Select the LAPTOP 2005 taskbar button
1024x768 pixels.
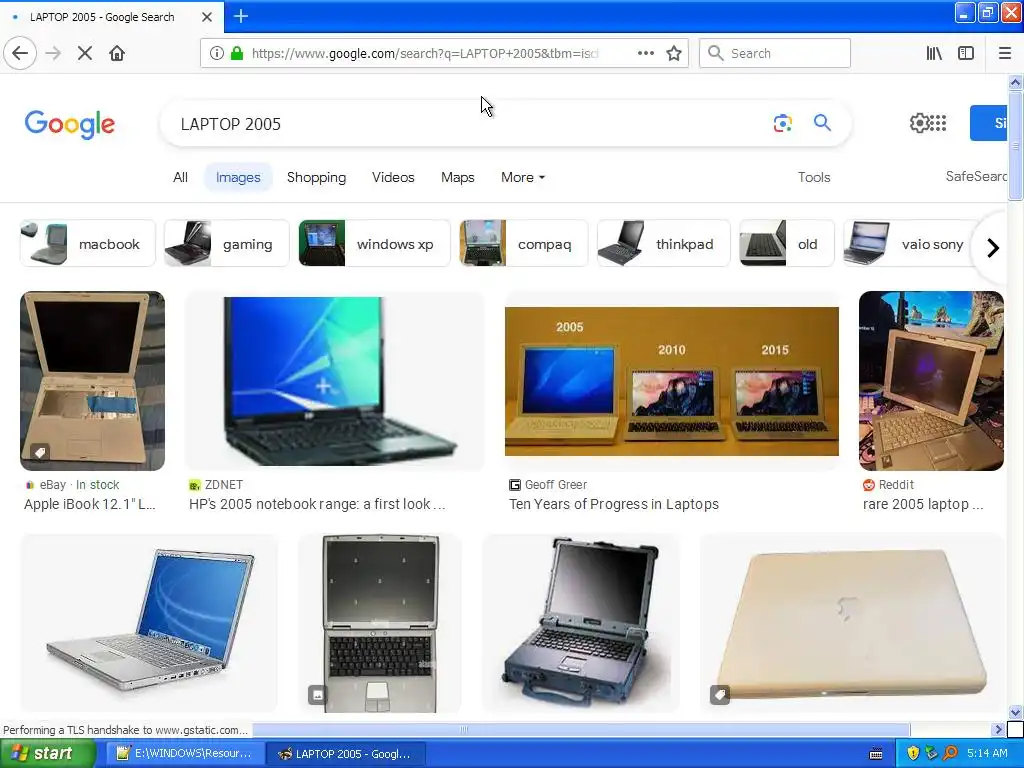pyautogui.click(x=346, y=754)
